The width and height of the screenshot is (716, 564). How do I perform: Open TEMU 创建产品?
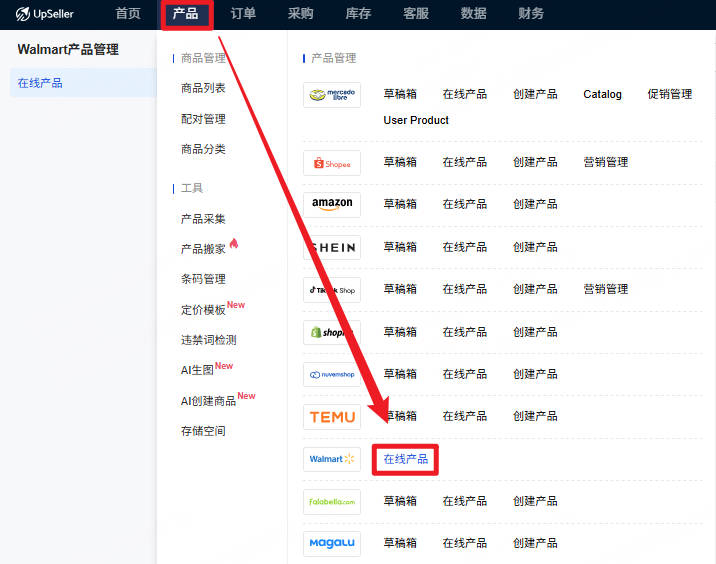pos(535,416)
